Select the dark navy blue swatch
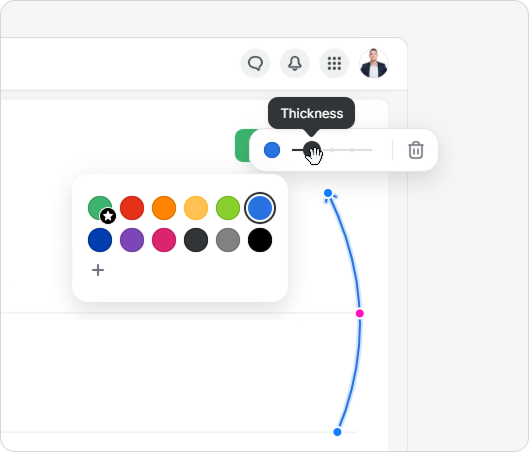The height and width of the screenshot is (452, 529). coord(100,240)
